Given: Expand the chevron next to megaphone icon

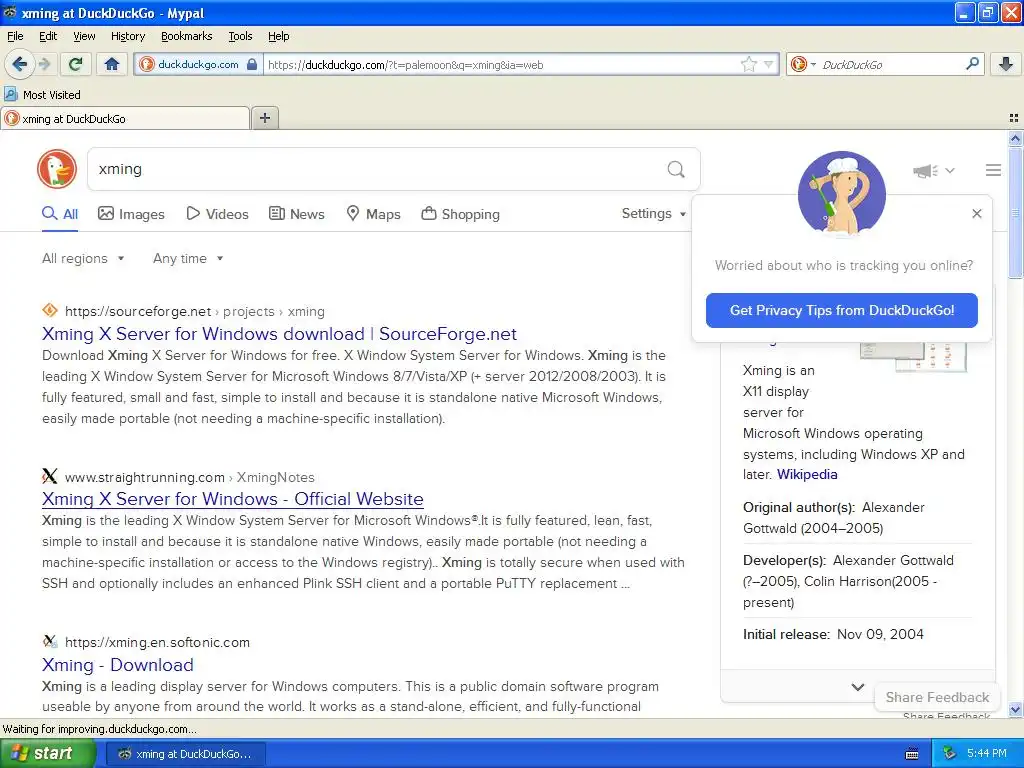Looking at the screenshot, I should click(950, 170).
